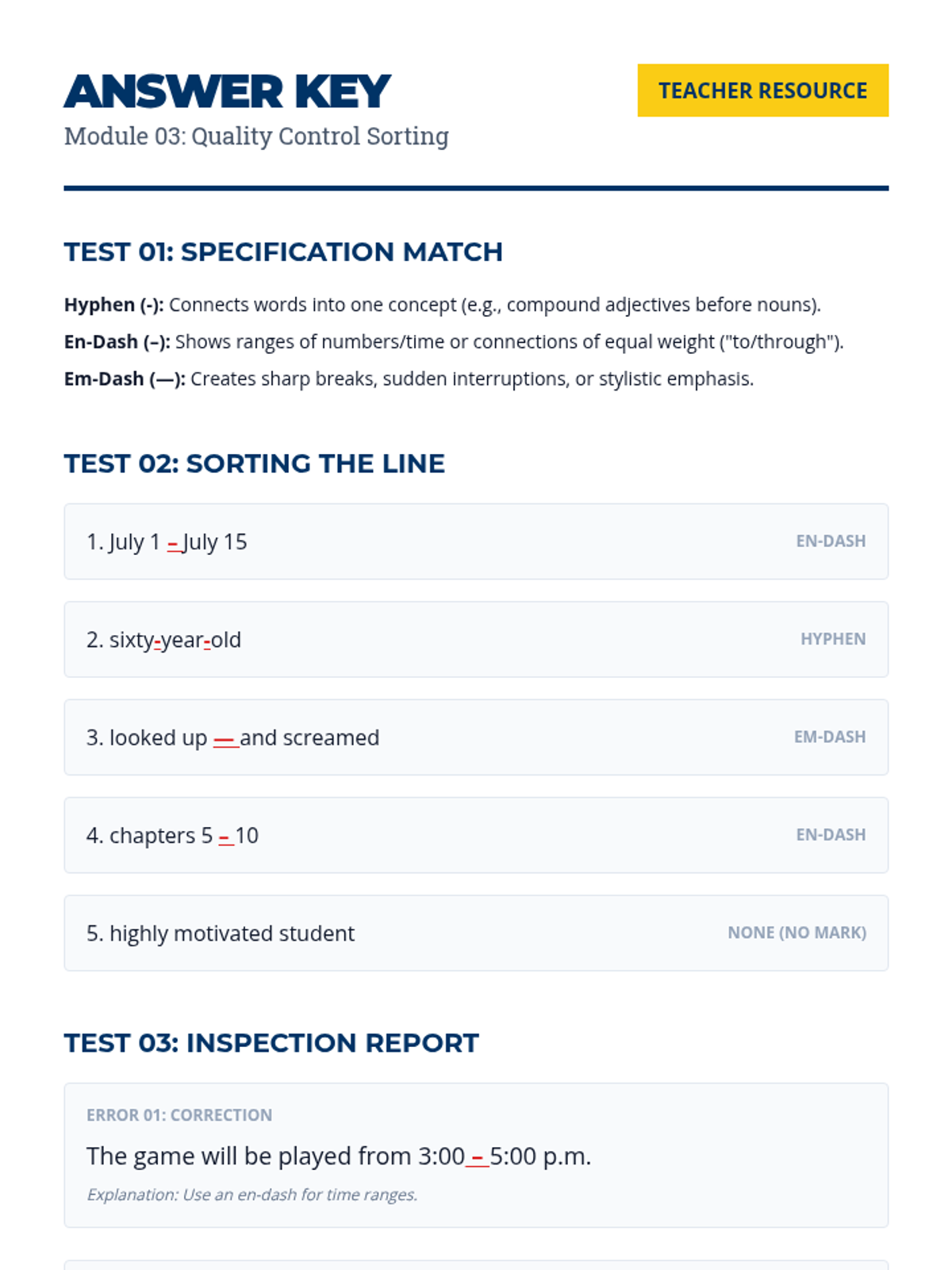Click the En-Dash definition line
The width and height of the screenshot is (952, 1270).
(x=453, y=342)
